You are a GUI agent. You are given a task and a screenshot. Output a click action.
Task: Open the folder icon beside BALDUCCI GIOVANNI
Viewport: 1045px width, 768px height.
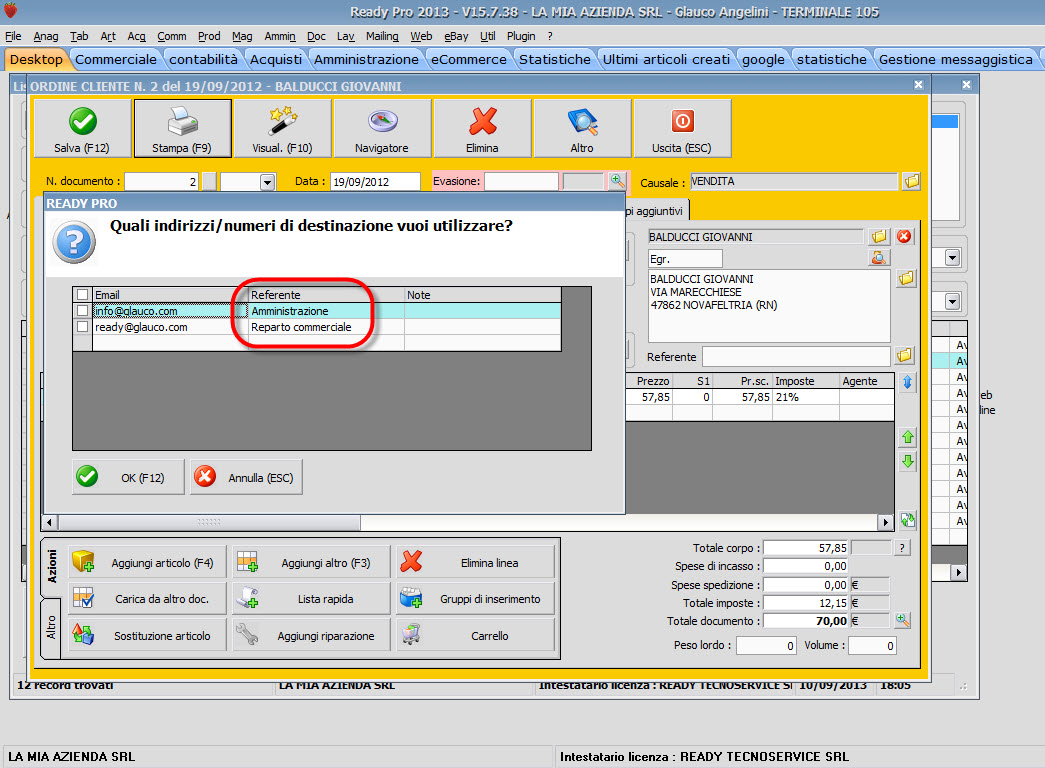click(879, 237)
